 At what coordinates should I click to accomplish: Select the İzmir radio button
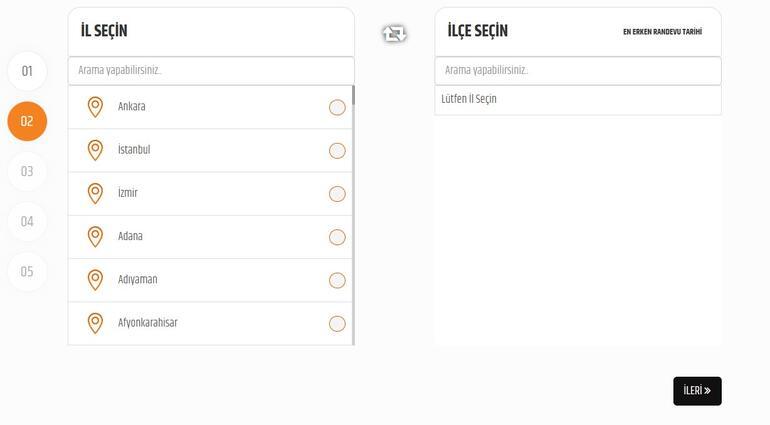click(337, 194)
